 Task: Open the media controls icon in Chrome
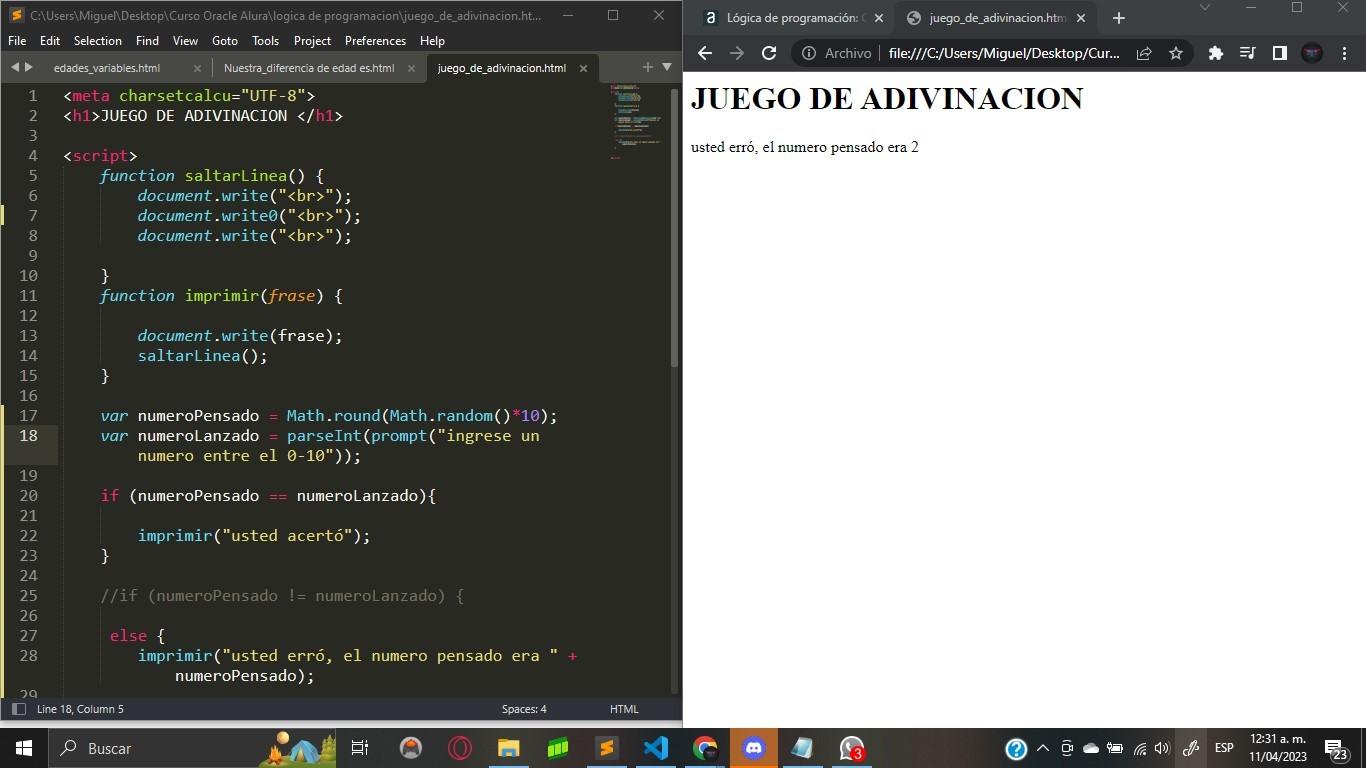[x=1248, y=53]
